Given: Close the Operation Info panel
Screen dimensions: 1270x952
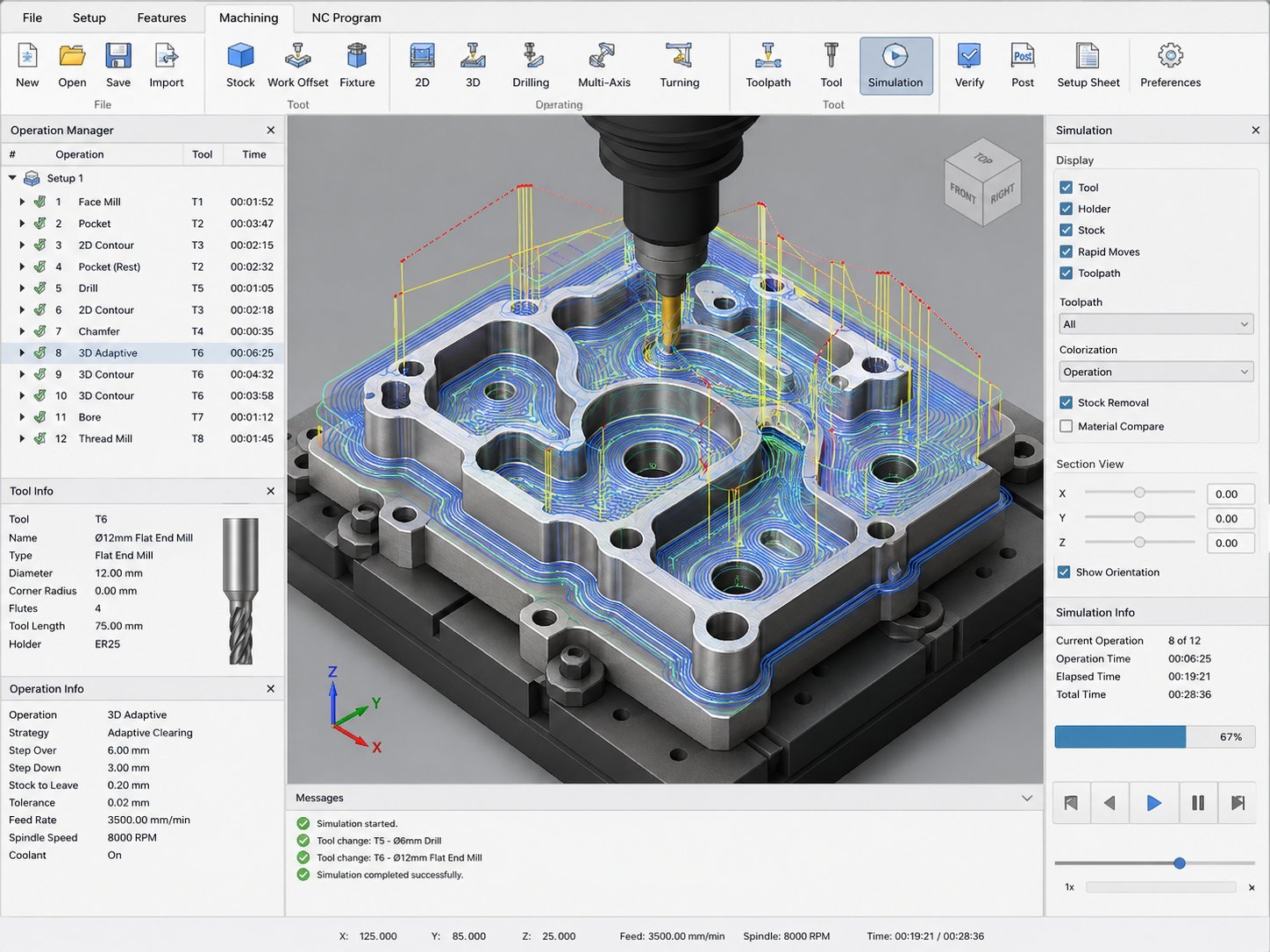Looking at the screenshot, I should click(270, 689).
